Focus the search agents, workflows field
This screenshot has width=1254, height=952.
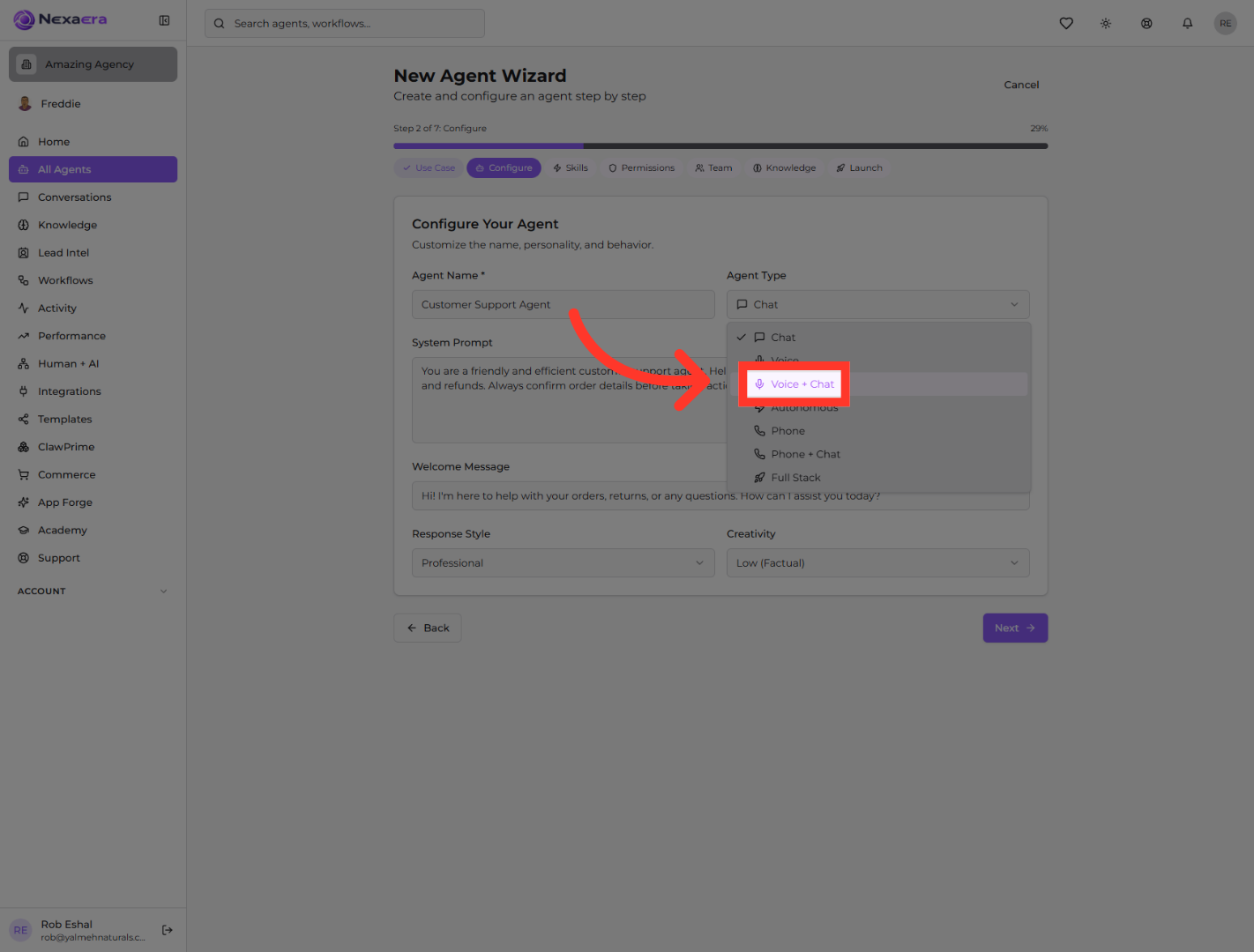pyautogui.click(x=345, y=24)
